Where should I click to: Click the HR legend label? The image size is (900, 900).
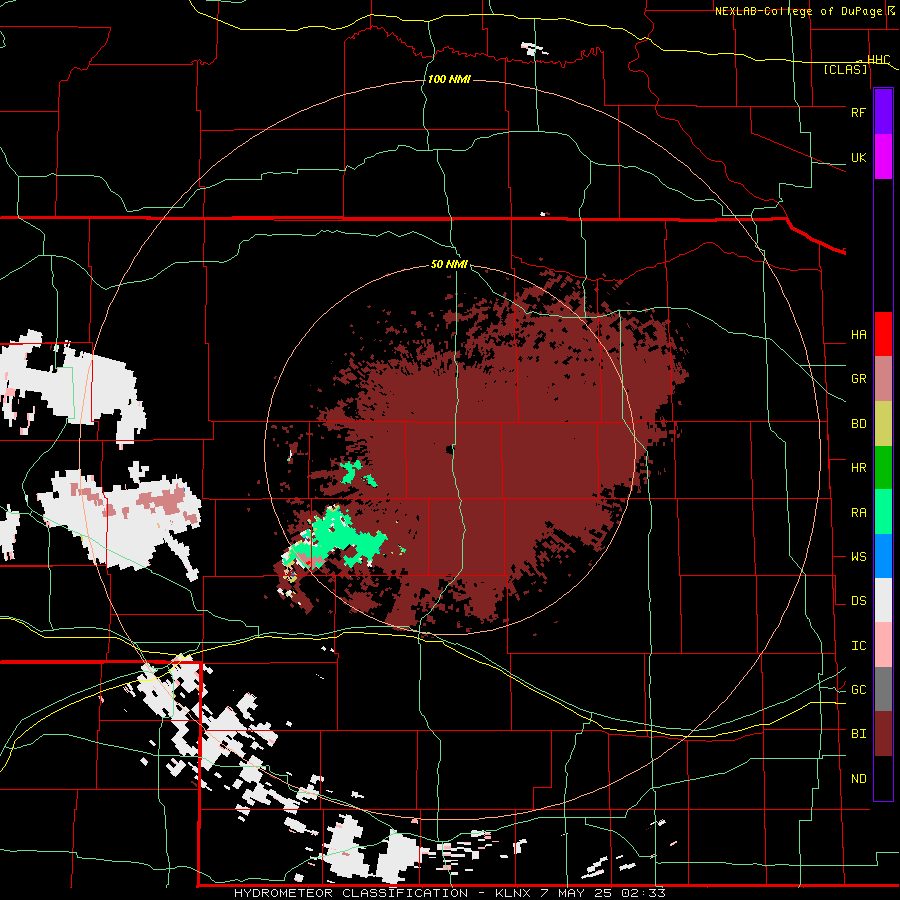tap(858, 468)
